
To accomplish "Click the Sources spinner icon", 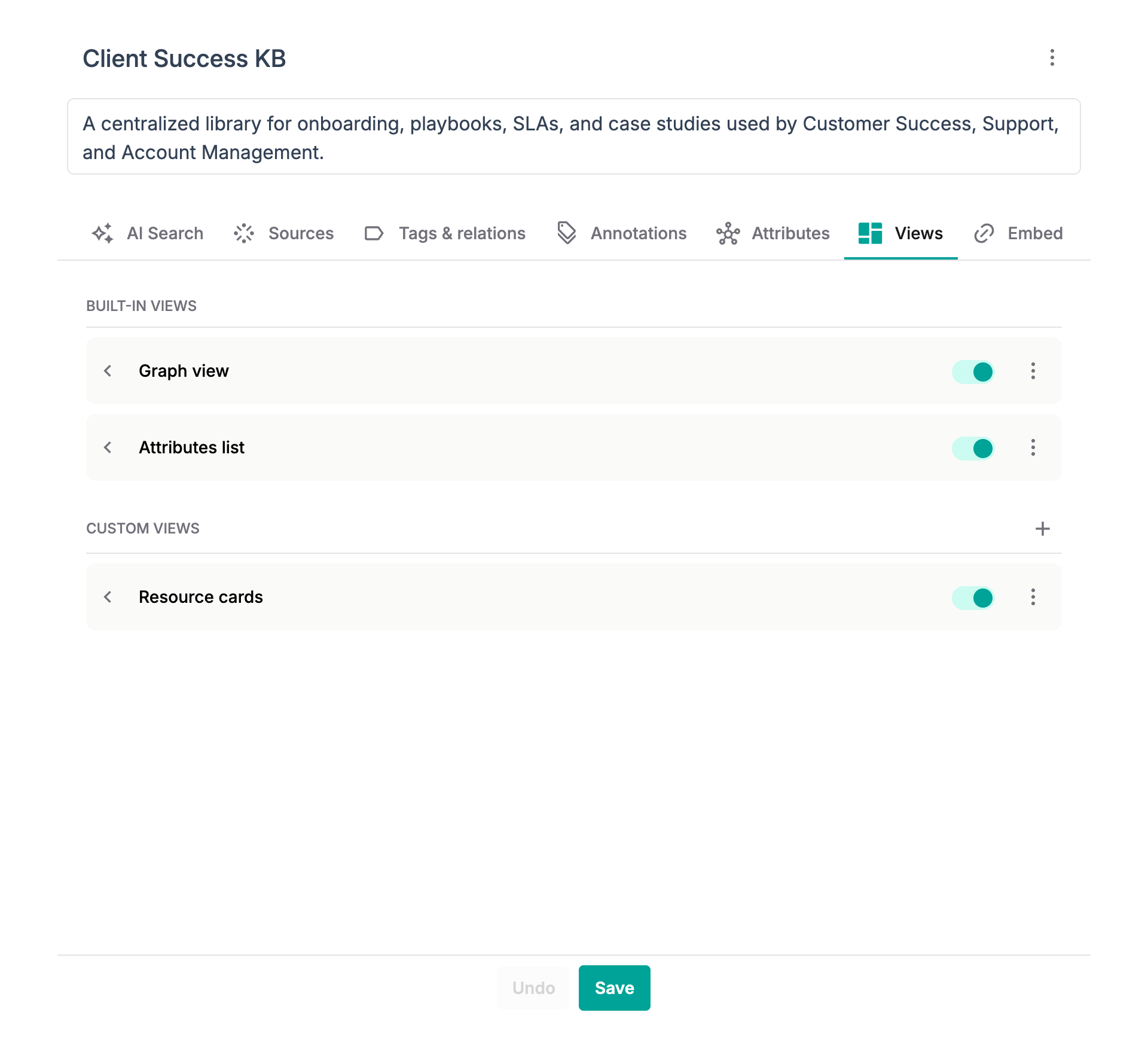I will [x=244, y=233].
